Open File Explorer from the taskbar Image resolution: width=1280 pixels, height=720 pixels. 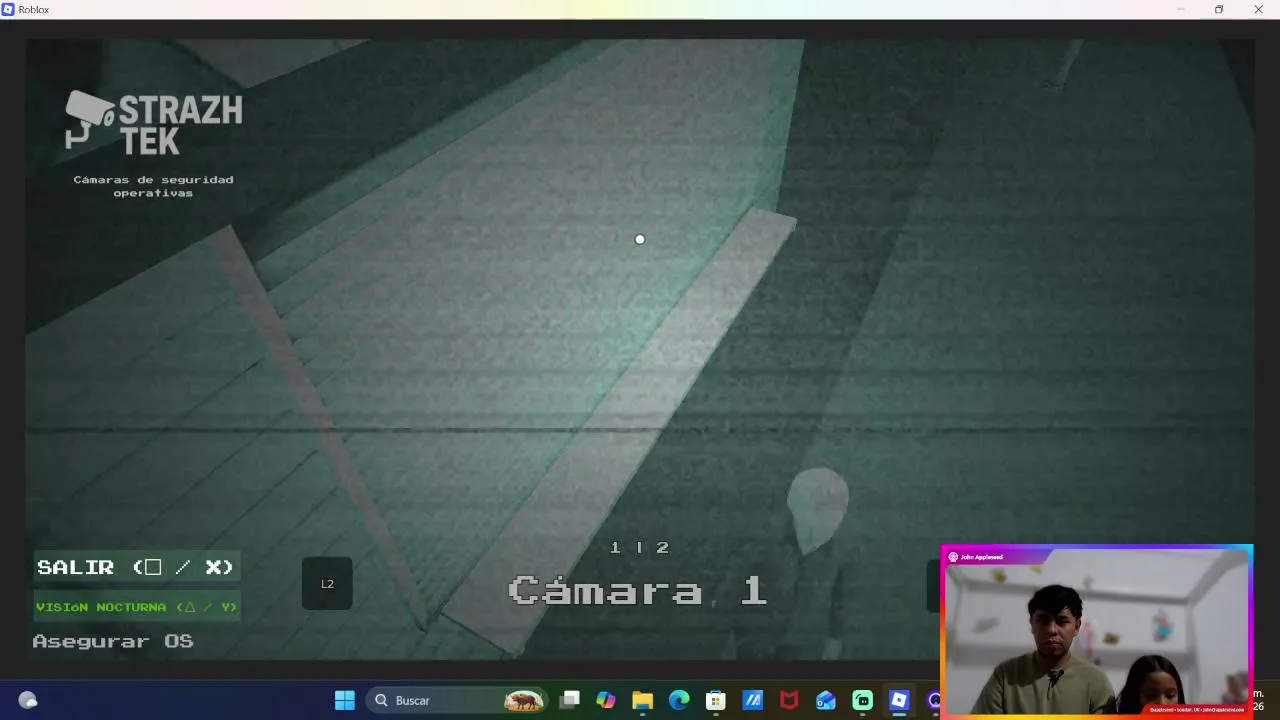(x=642, y=700)
